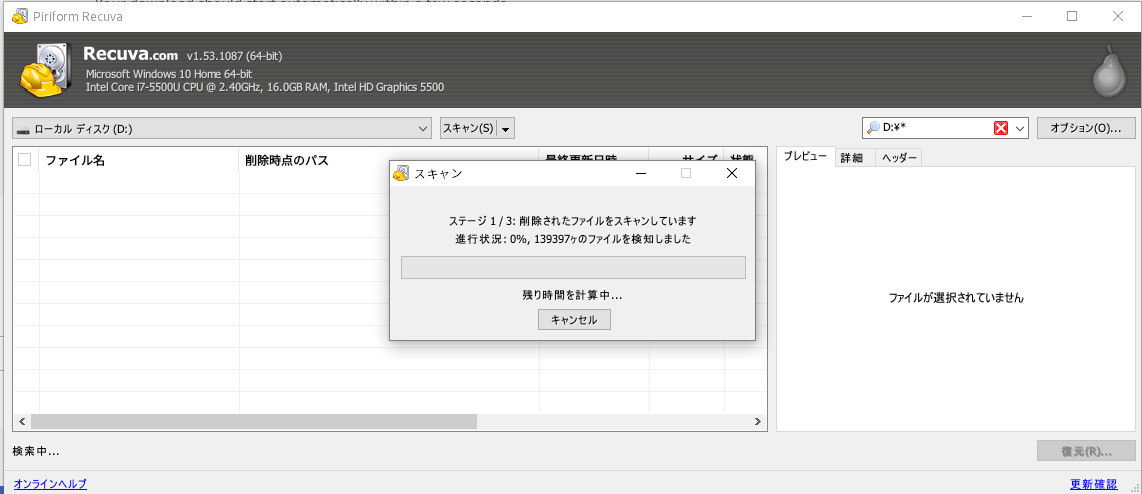Click the 検索中... status text
The width and height of the screenshot is (1142, 494).
coord(36,451)
